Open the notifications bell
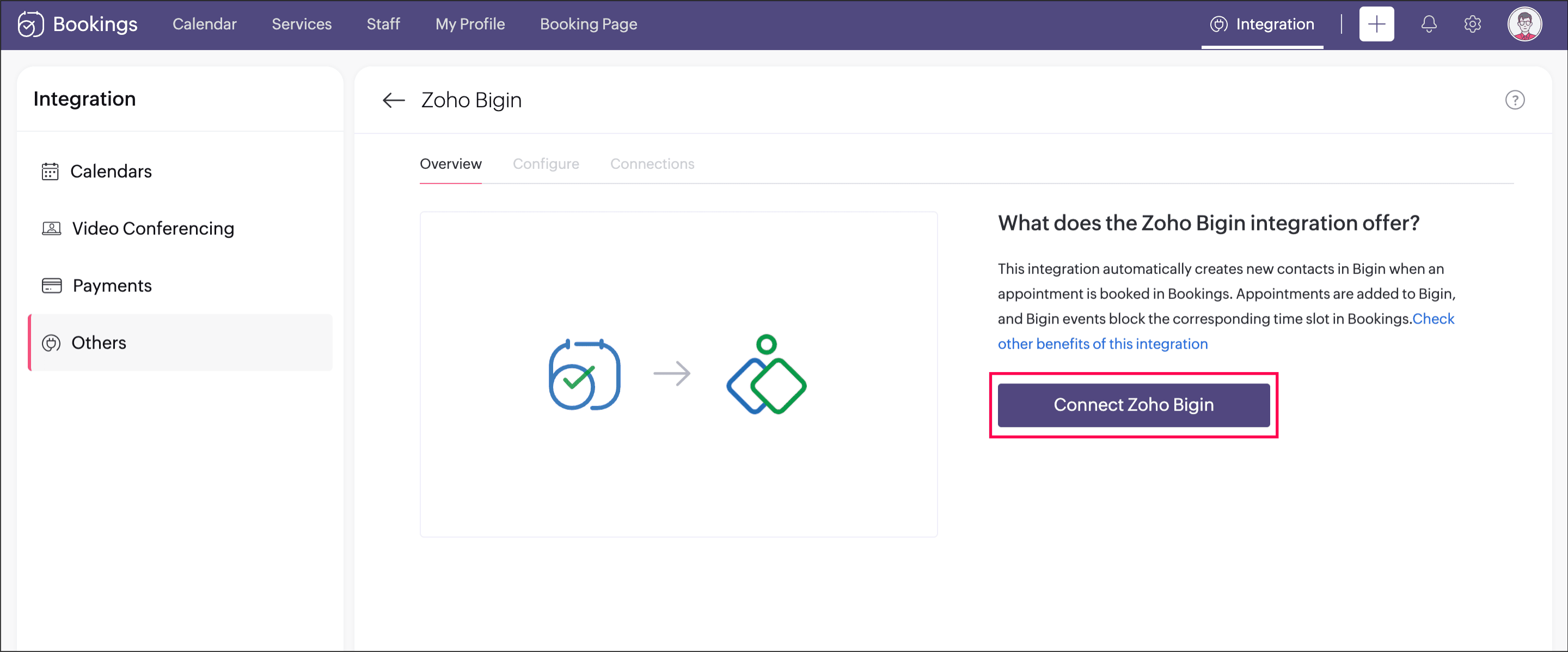Screen dimensions: 1568x652 click(x=1428, y=25)
